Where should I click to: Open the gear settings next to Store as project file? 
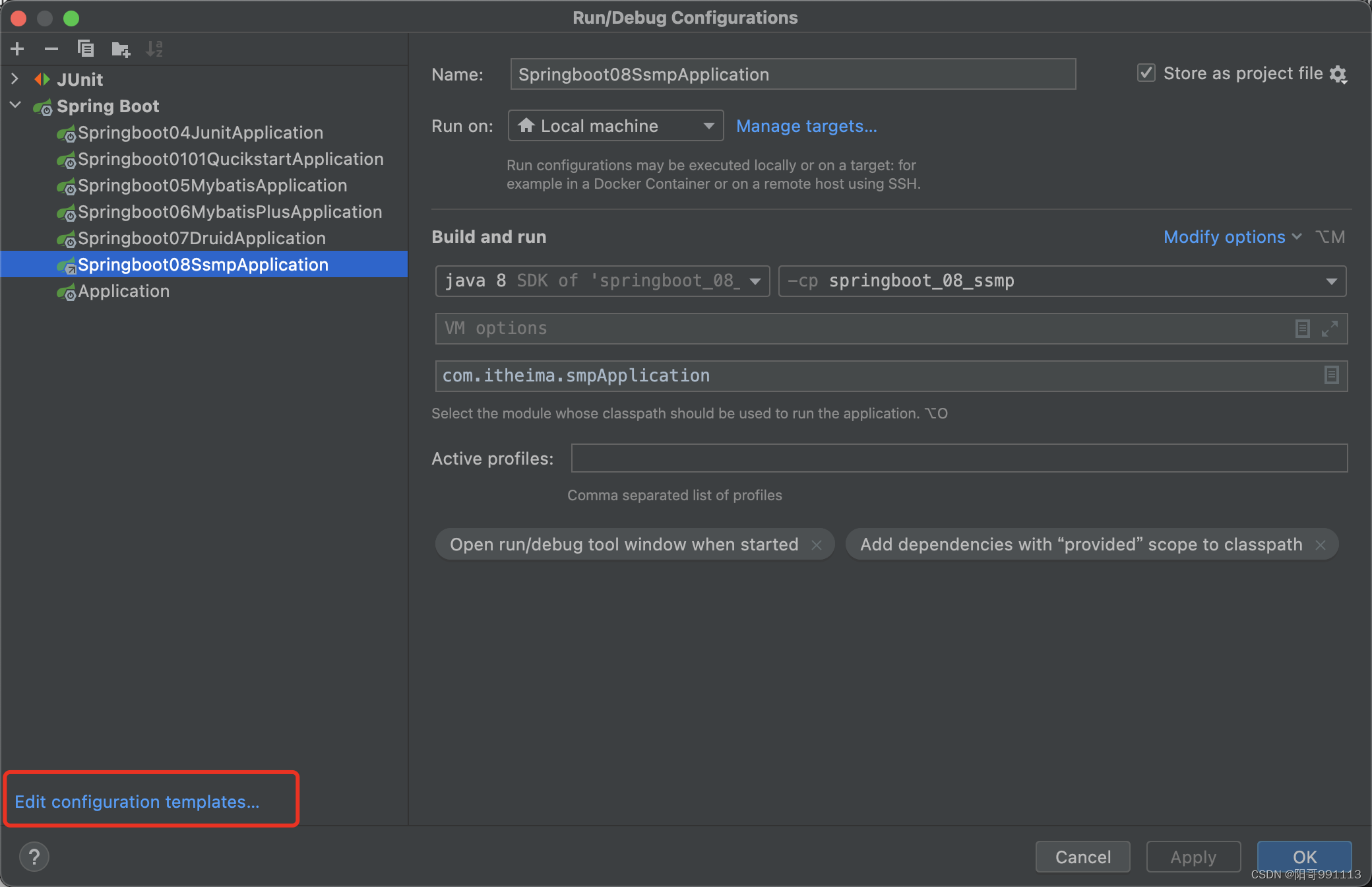click(1338, 74)
